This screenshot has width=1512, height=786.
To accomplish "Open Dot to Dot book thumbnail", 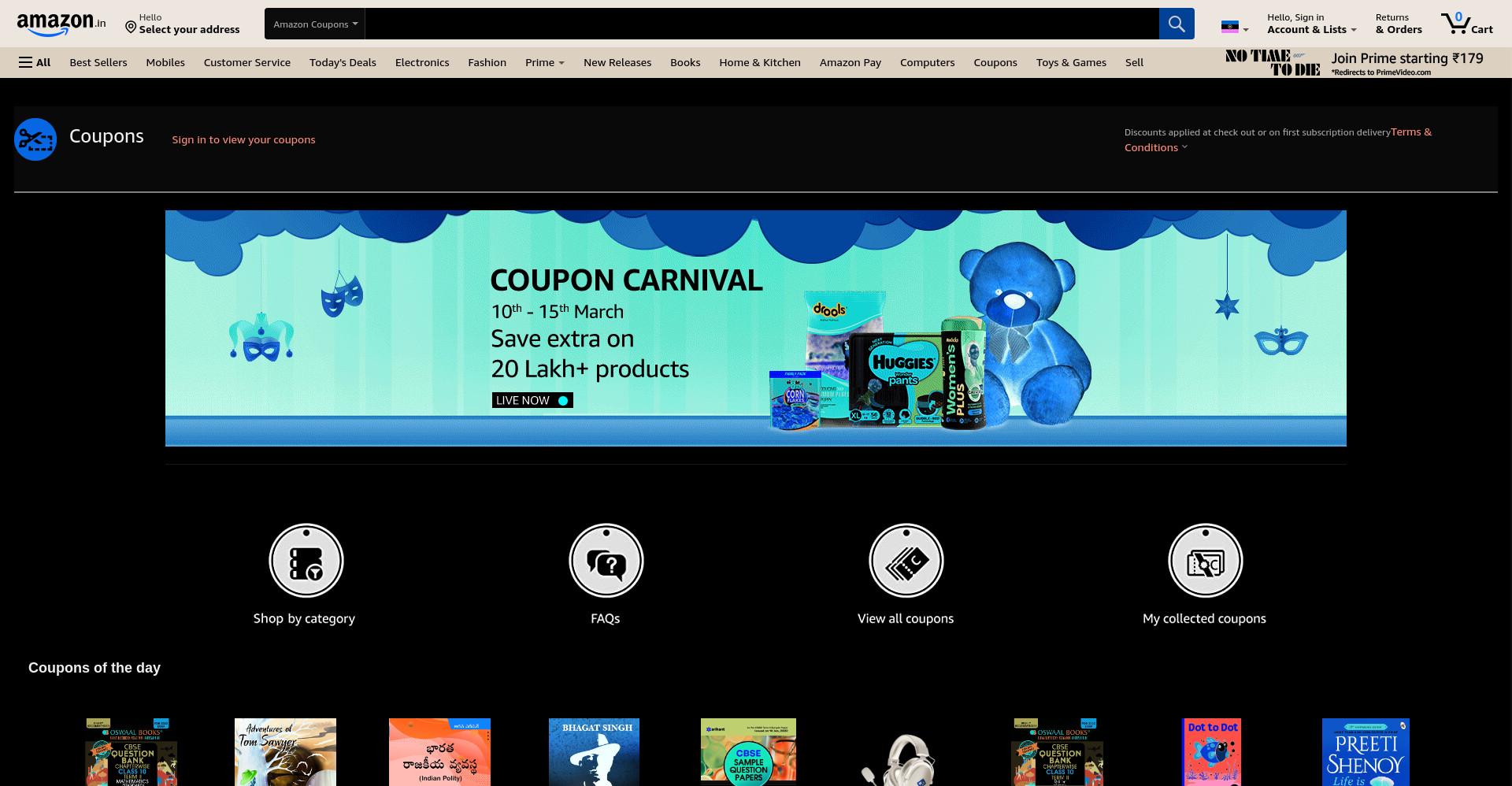I will click(x=1213, y=752).
